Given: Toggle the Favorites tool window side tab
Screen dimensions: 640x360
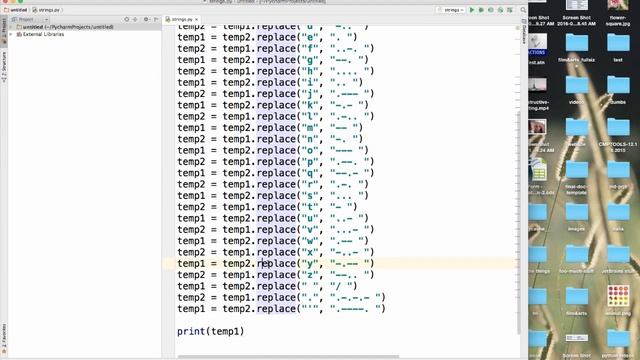Looking at the screenshot, I should click(x=4, y=338).
